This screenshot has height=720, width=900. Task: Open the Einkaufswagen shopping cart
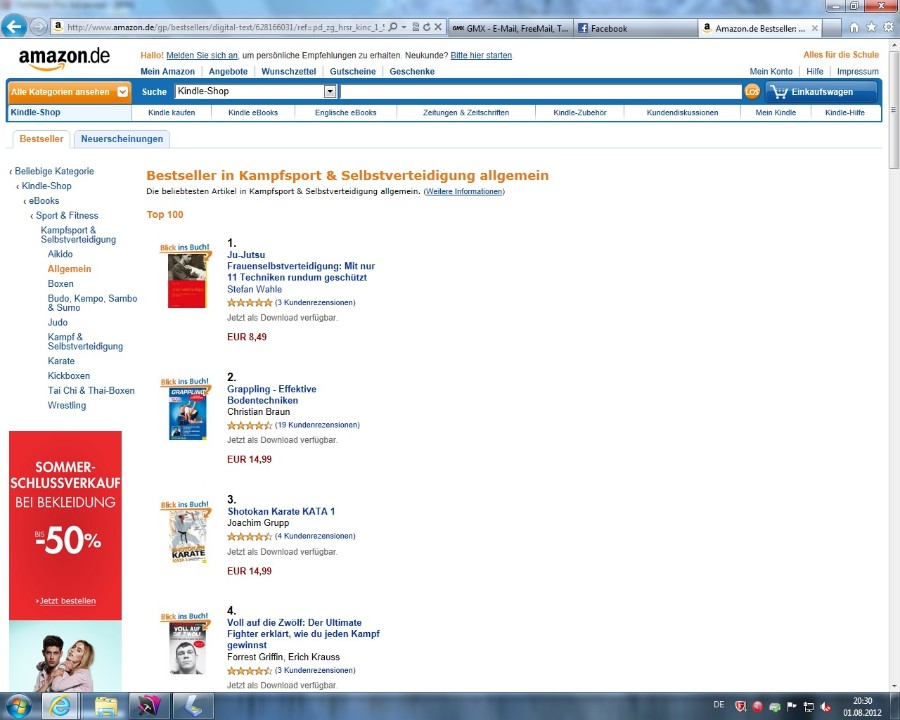tap(821, 92)
